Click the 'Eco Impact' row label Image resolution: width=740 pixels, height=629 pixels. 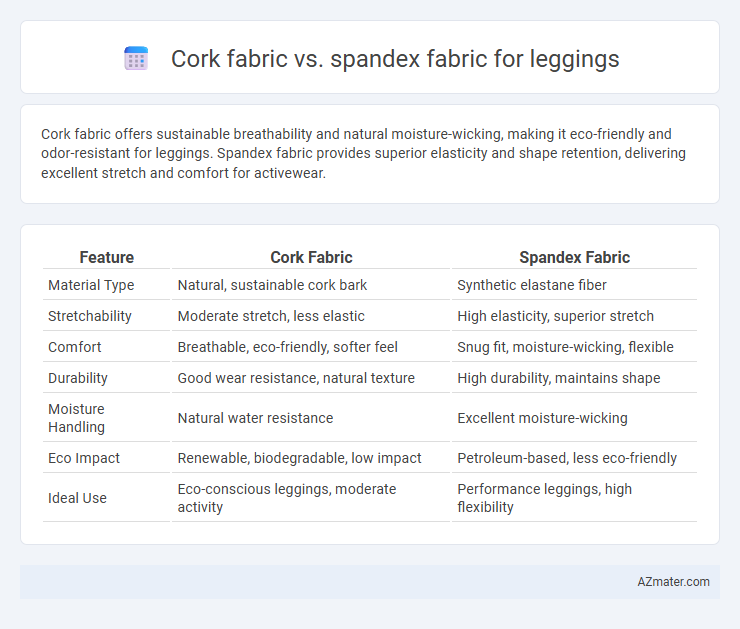point(84,458)
